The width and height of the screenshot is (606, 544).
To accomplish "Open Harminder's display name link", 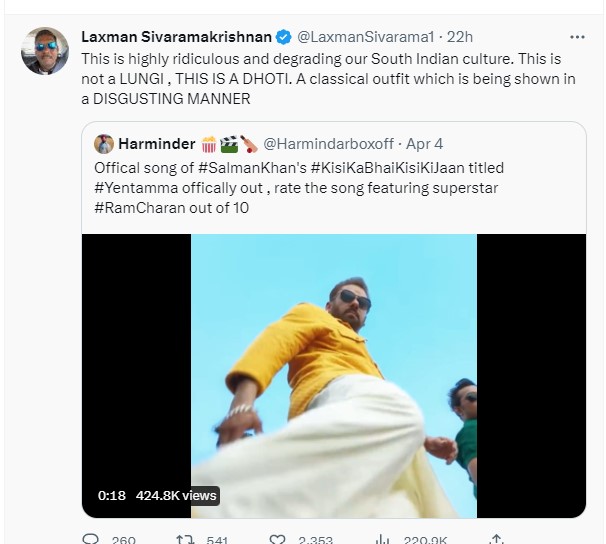I will click(x=156, y=144).
